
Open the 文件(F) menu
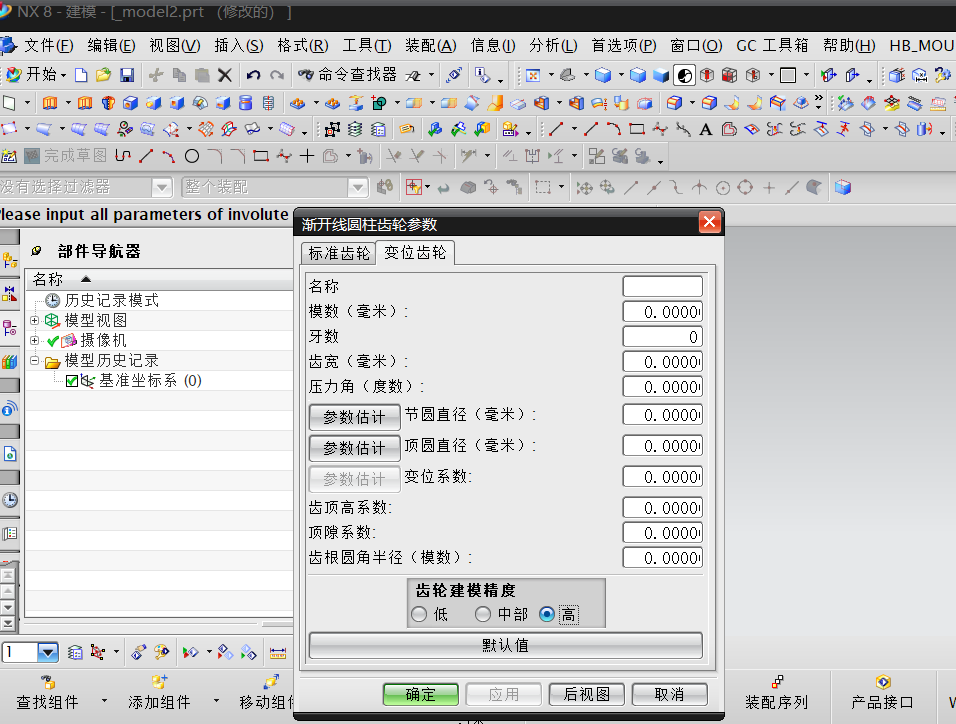49,46
